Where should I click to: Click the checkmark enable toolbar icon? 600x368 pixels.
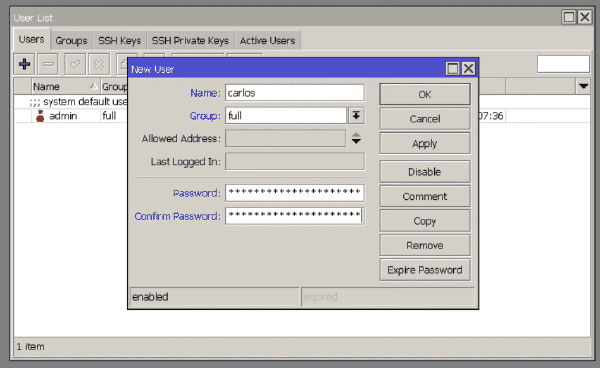(x=75, y=64)
